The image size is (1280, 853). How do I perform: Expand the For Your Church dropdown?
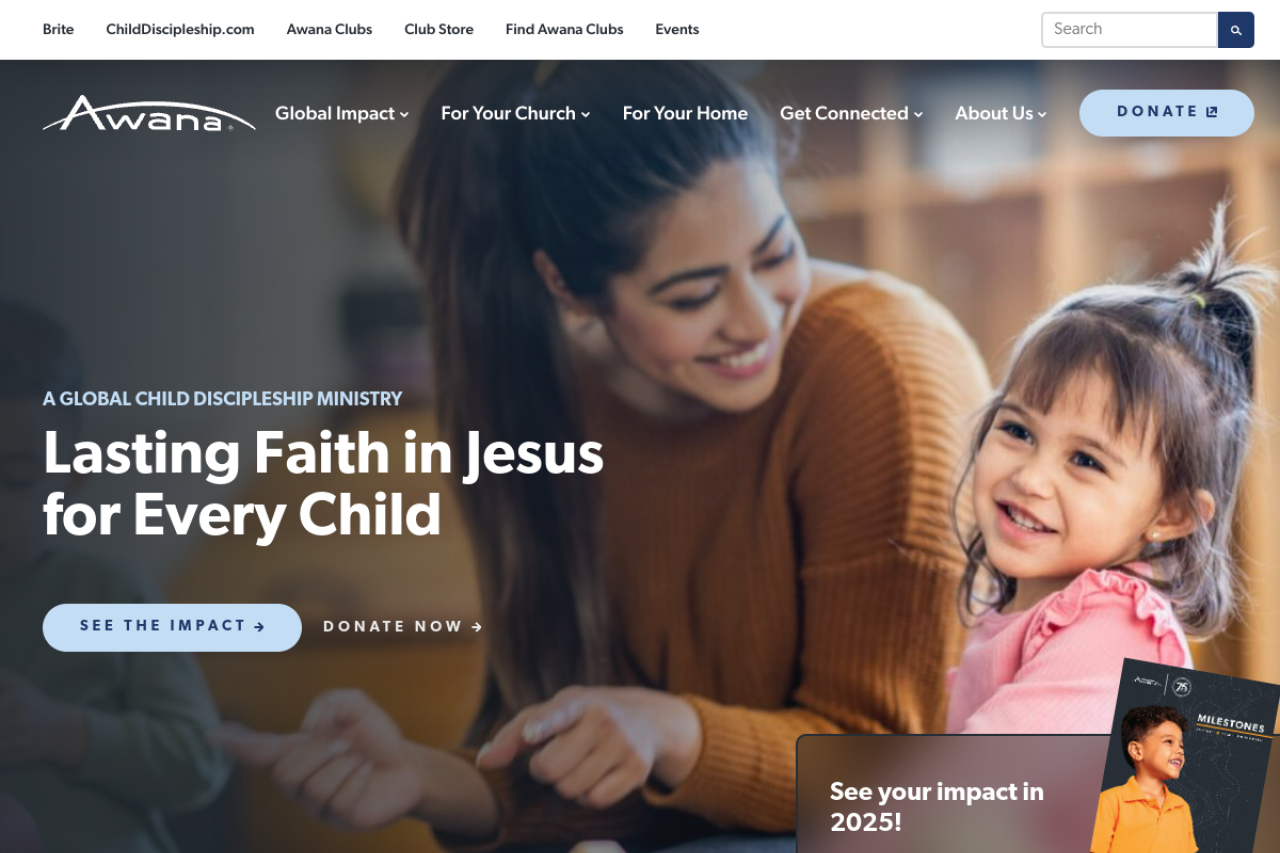[516, 113]
